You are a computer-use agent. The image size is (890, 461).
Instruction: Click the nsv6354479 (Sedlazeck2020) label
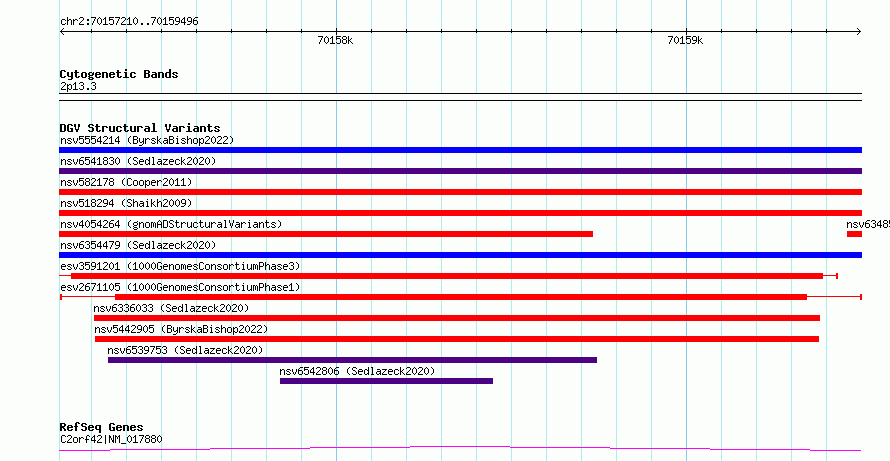pyautogui.click(x=138, y=245)
